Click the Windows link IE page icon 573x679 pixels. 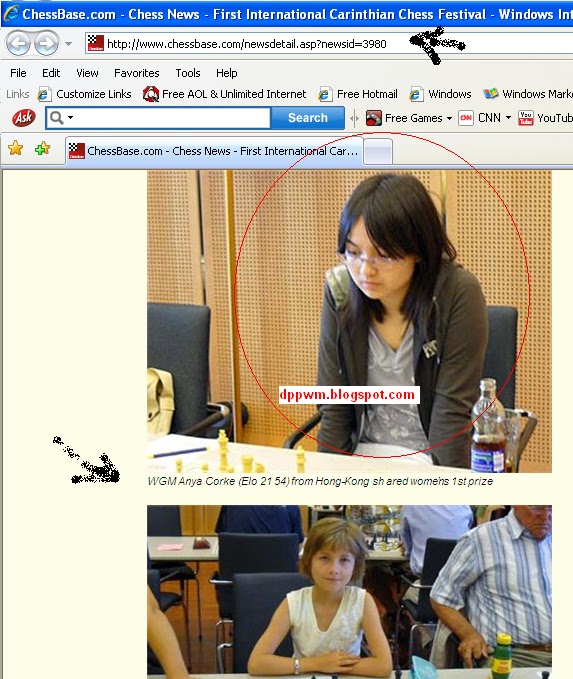pyautogui.click(x=416, y=94)
